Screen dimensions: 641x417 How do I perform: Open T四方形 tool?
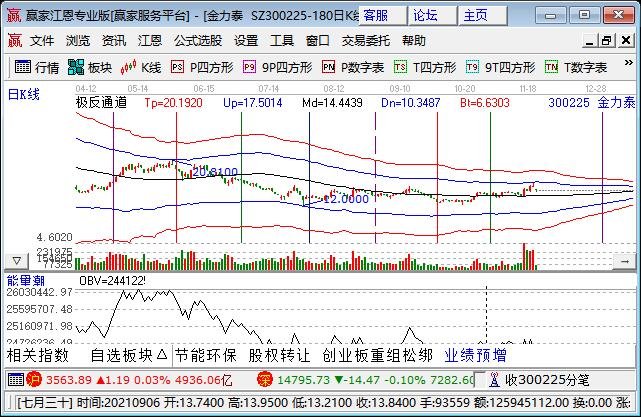[425, 67]
